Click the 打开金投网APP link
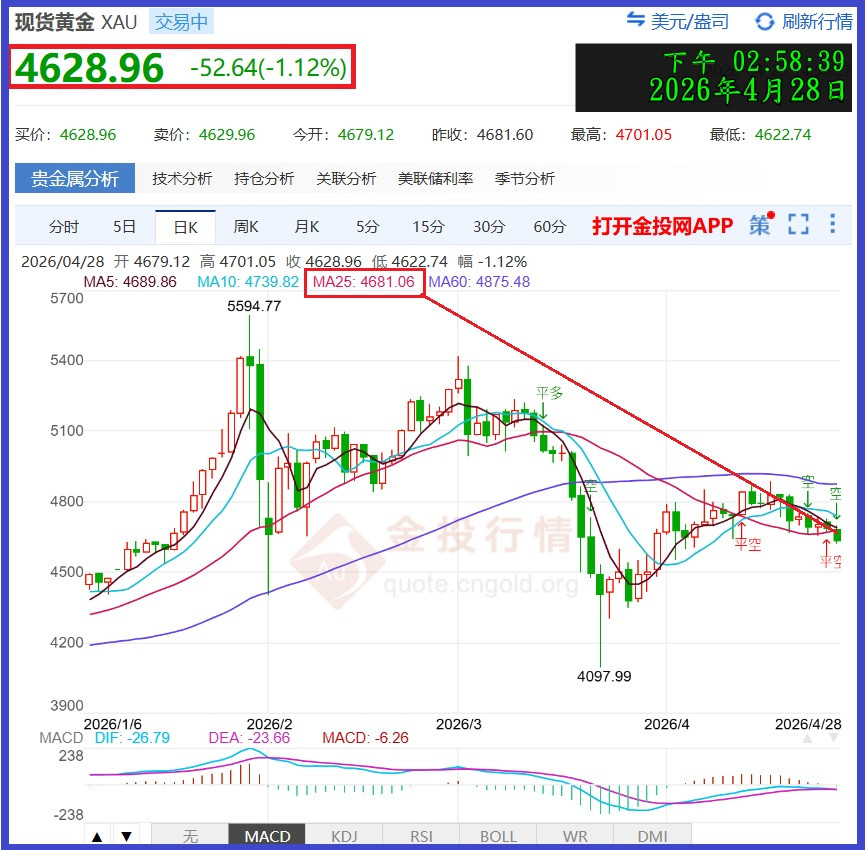Screen dimensions: 866x850 (x=662, y=225)
